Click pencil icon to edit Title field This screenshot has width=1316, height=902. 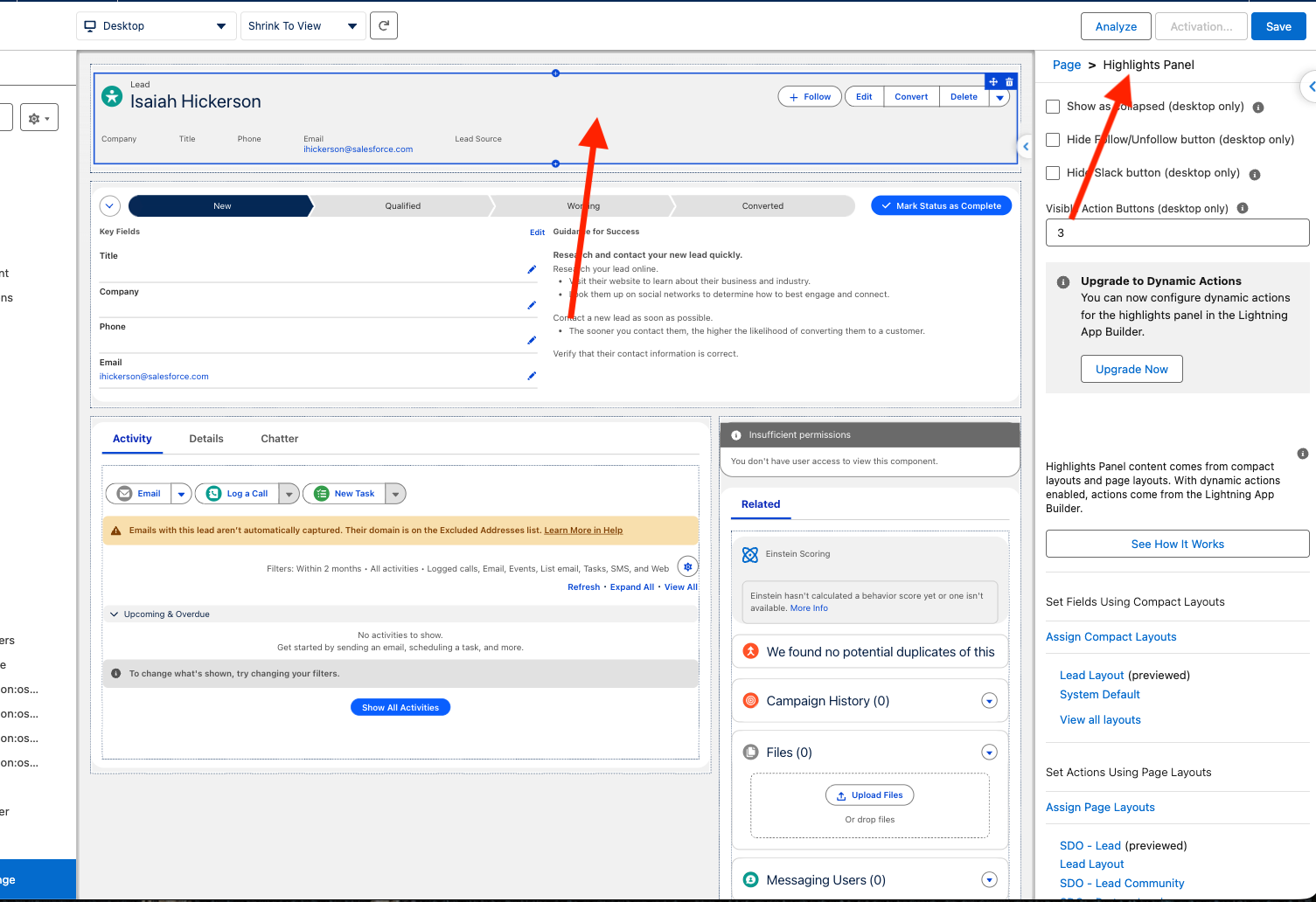coord(532,269)
